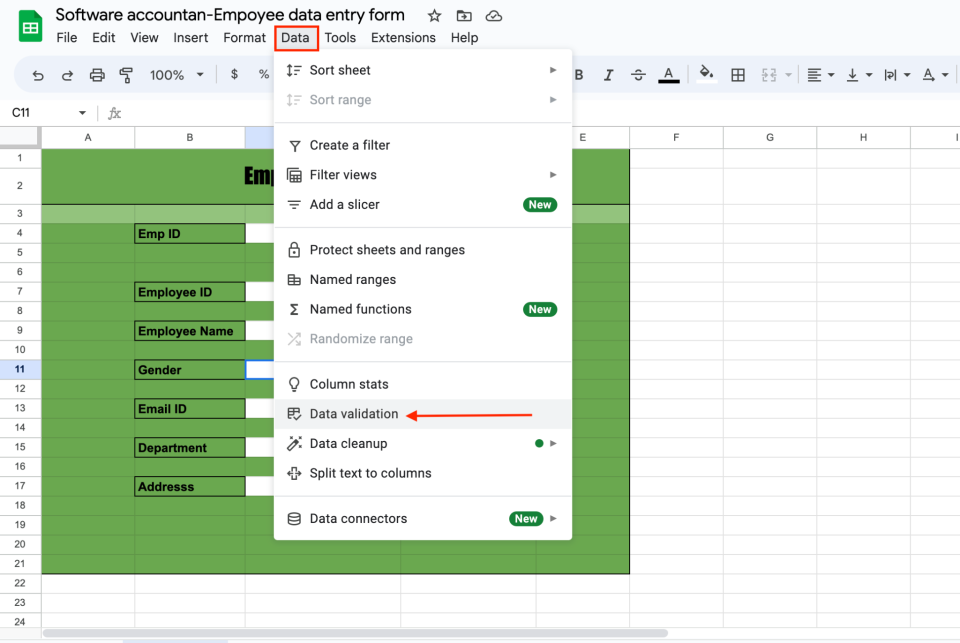Toggle strikethrough formatting

[638, 75]
